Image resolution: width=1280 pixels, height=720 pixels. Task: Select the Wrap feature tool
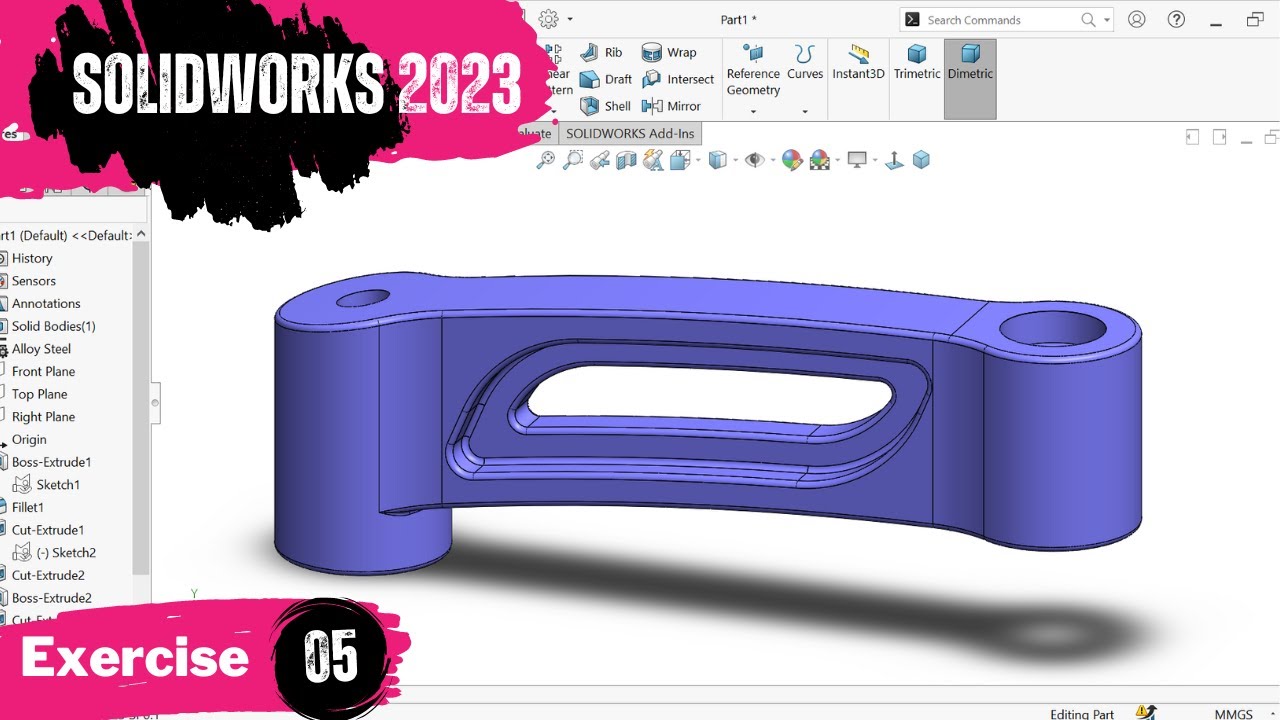coord(669,52)
